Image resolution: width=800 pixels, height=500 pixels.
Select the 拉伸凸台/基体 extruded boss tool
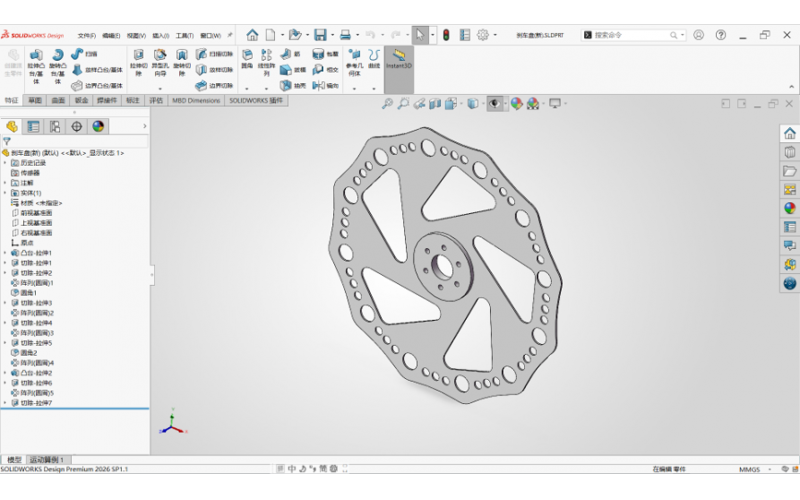(x=36, y=65)
